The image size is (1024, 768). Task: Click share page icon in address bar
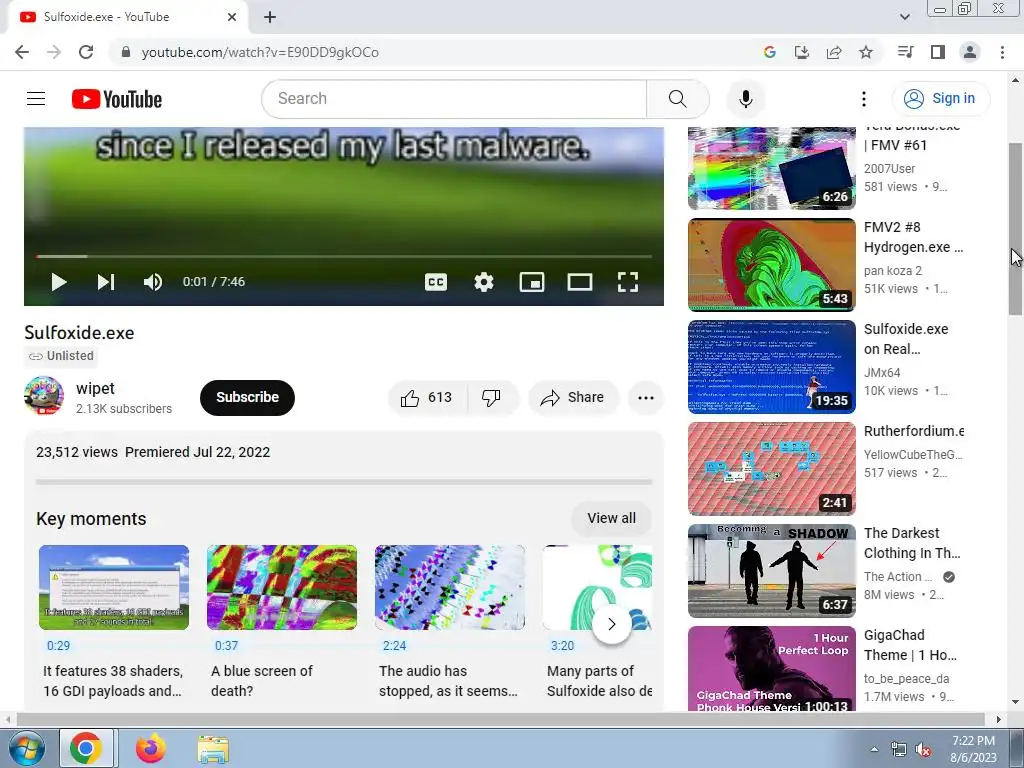833,52
